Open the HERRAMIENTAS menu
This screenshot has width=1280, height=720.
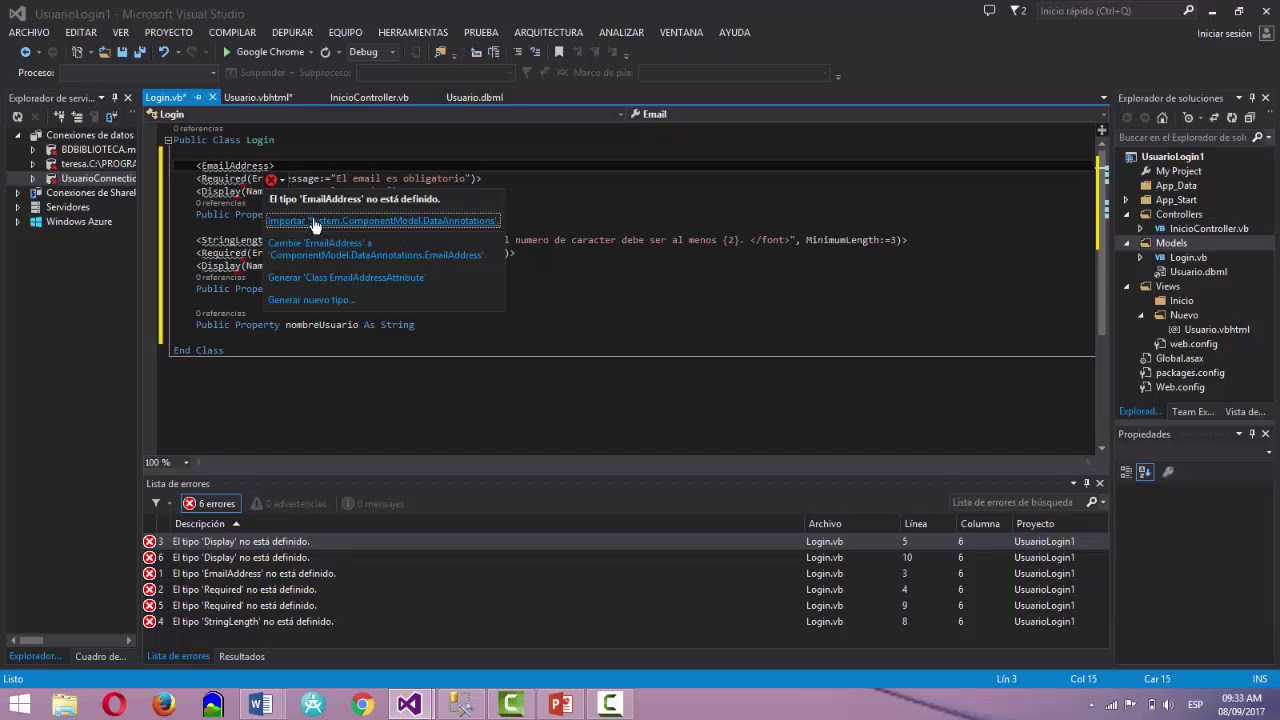(x=413, y=32)
